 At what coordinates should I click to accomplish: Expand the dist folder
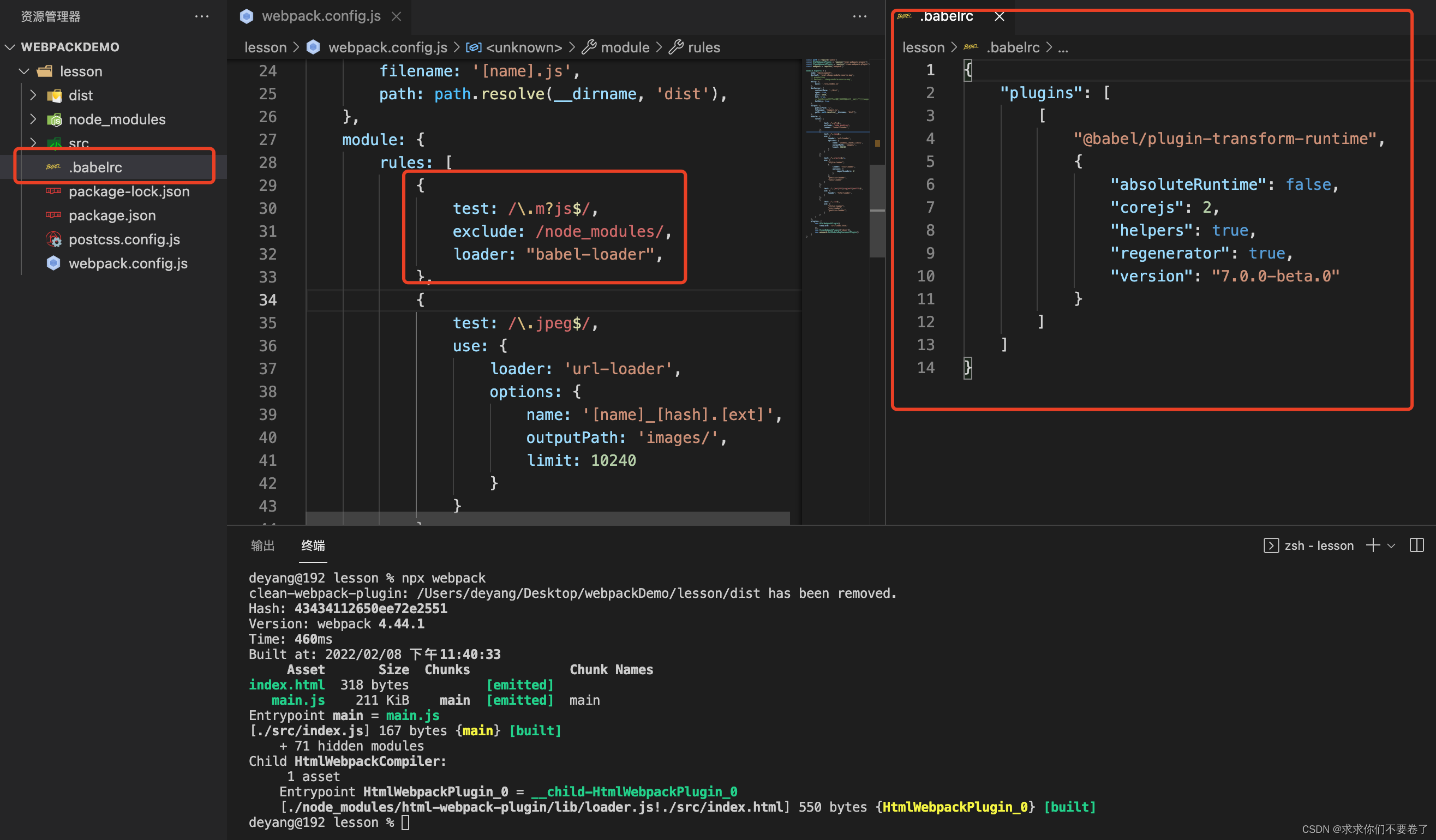point(33,95)
